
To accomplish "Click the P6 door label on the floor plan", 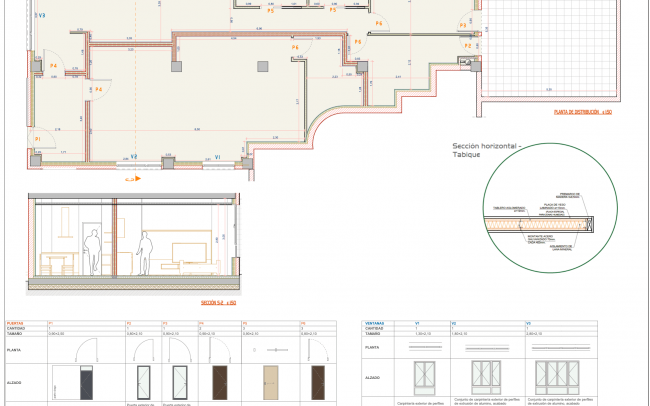I will click(x=295, y=47).
